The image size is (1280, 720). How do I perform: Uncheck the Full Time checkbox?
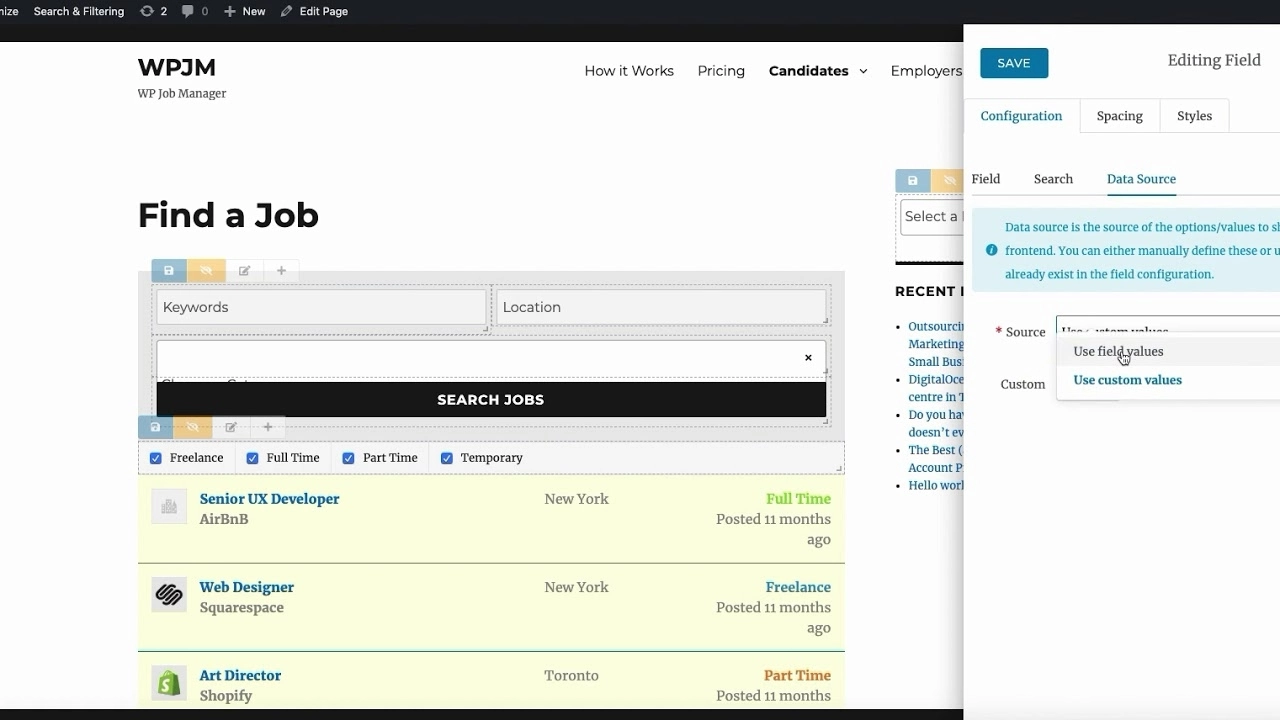(252, 458)
